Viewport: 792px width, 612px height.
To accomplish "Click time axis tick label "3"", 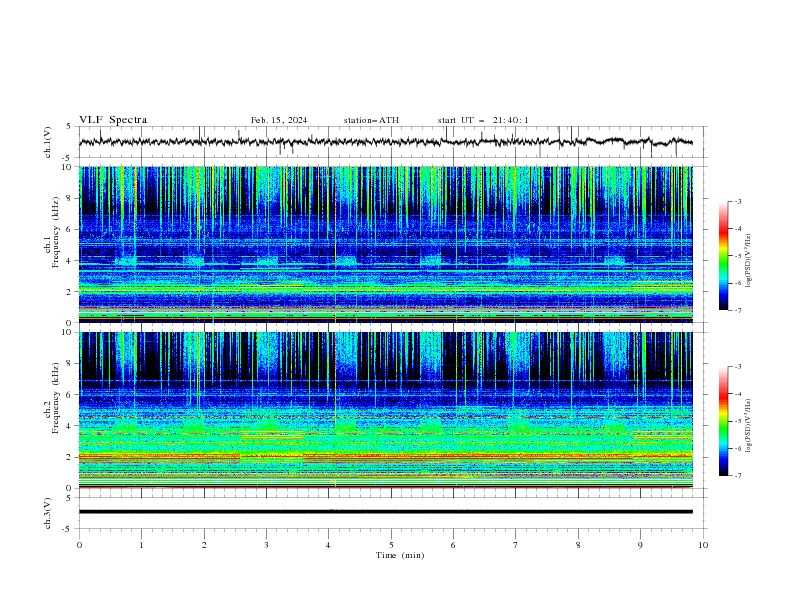I will (x=266, y=545).
